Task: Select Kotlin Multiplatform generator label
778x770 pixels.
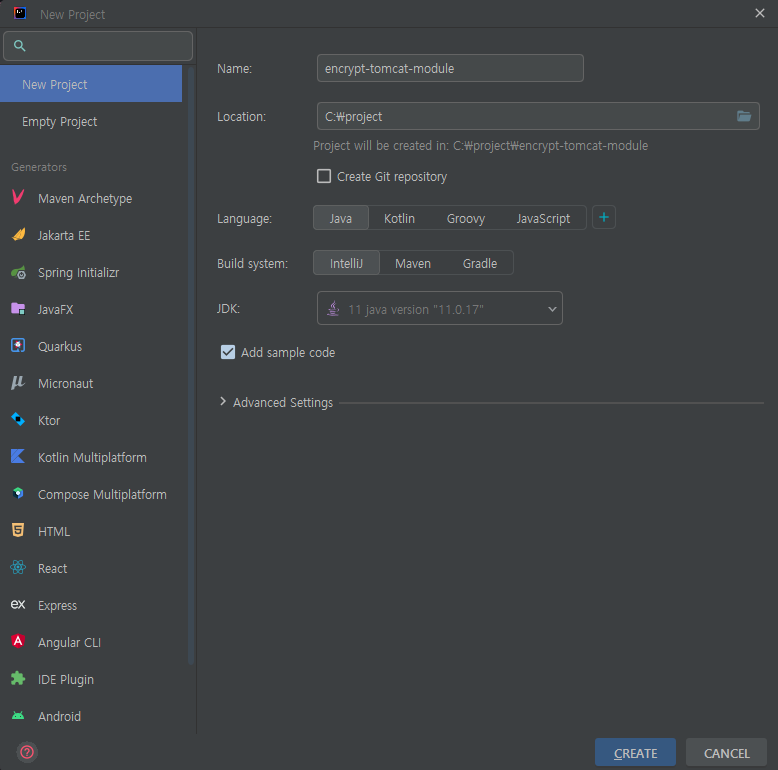Action: (92, 457)
